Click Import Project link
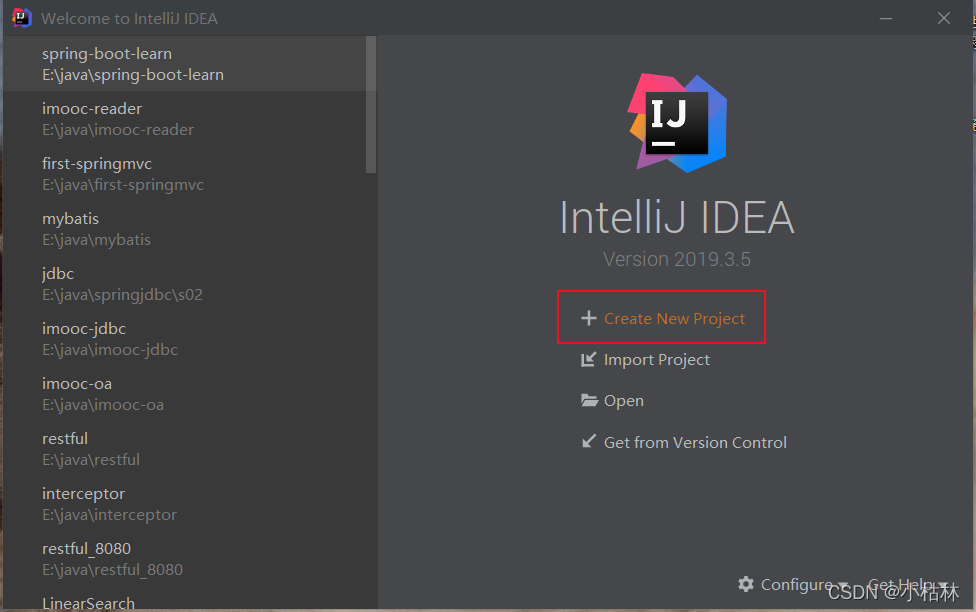The height and width of the screenshot is (612, 976). pos(657,359)
